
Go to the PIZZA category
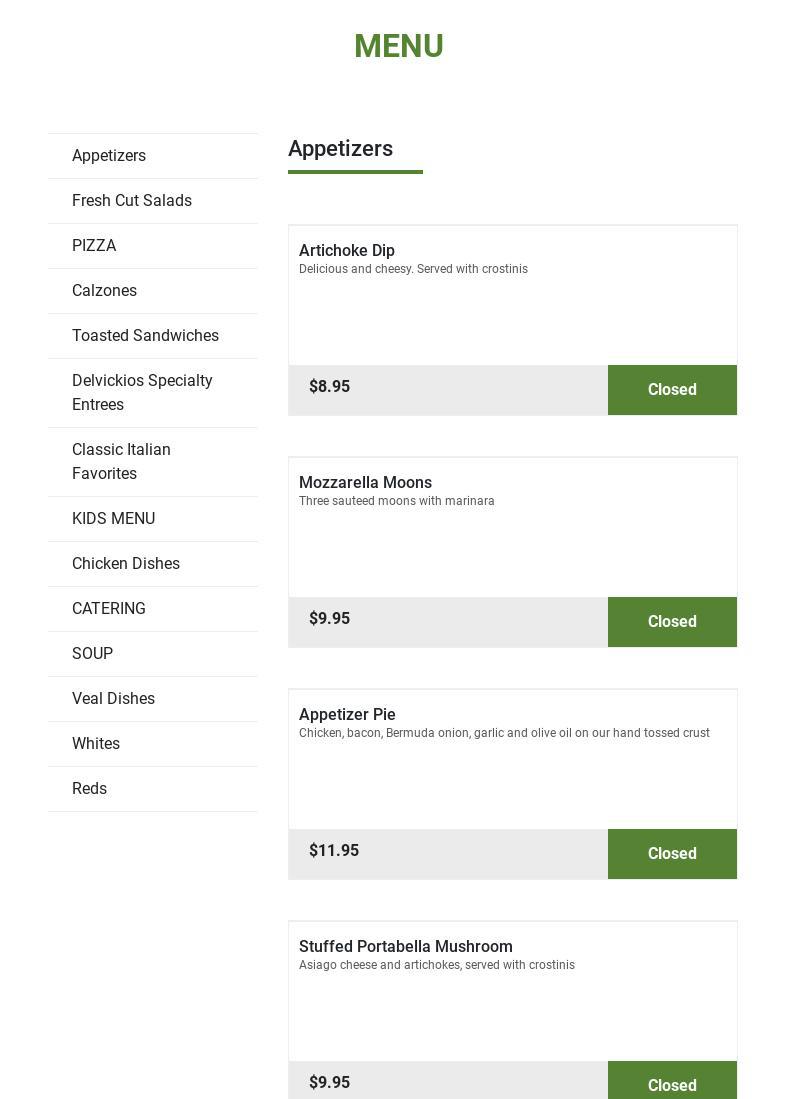tap(94, 246)
